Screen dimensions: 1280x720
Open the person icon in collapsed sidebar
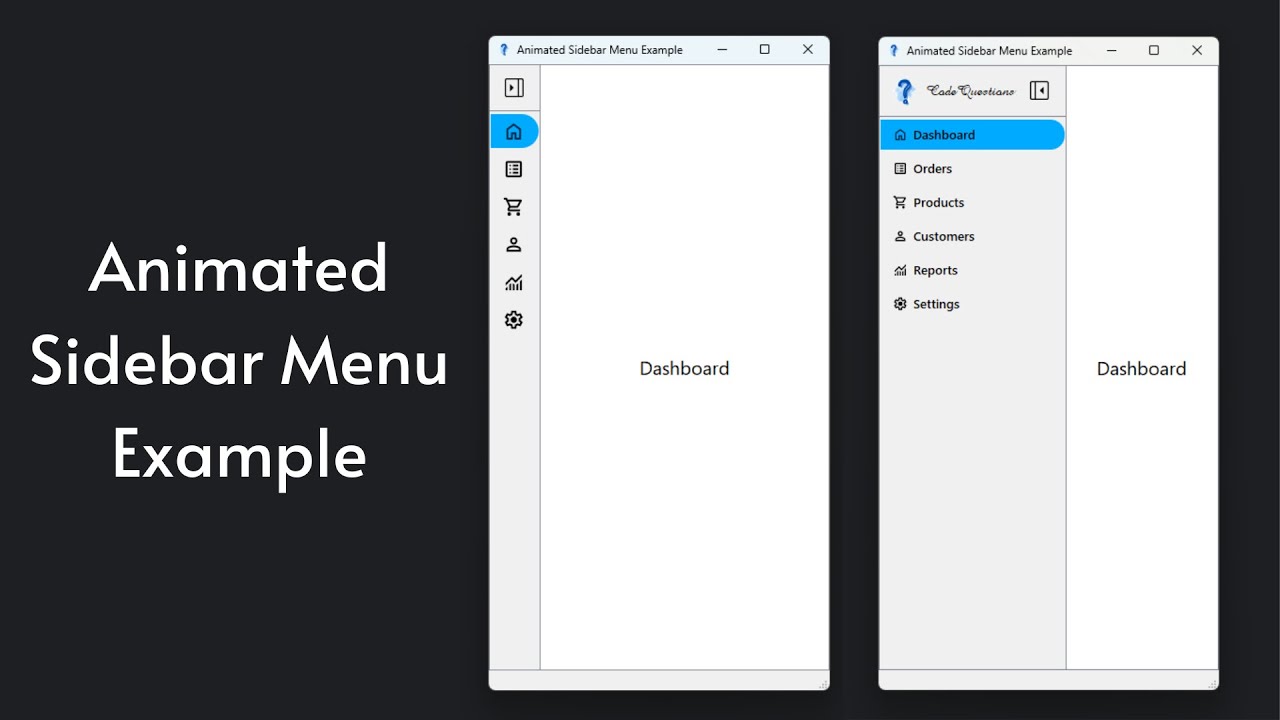[x=514, y=245]
